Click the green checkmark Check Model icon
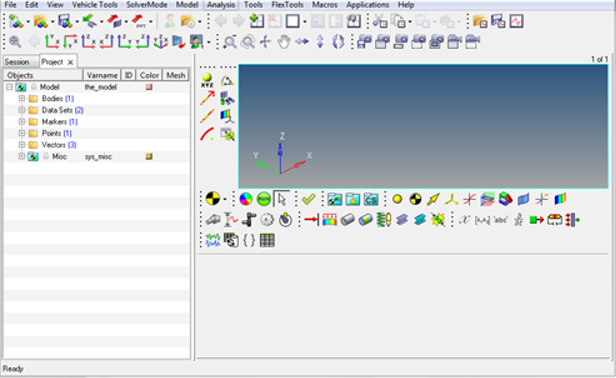The height and width of the screenshot is (378, 616). pos(308,199)
